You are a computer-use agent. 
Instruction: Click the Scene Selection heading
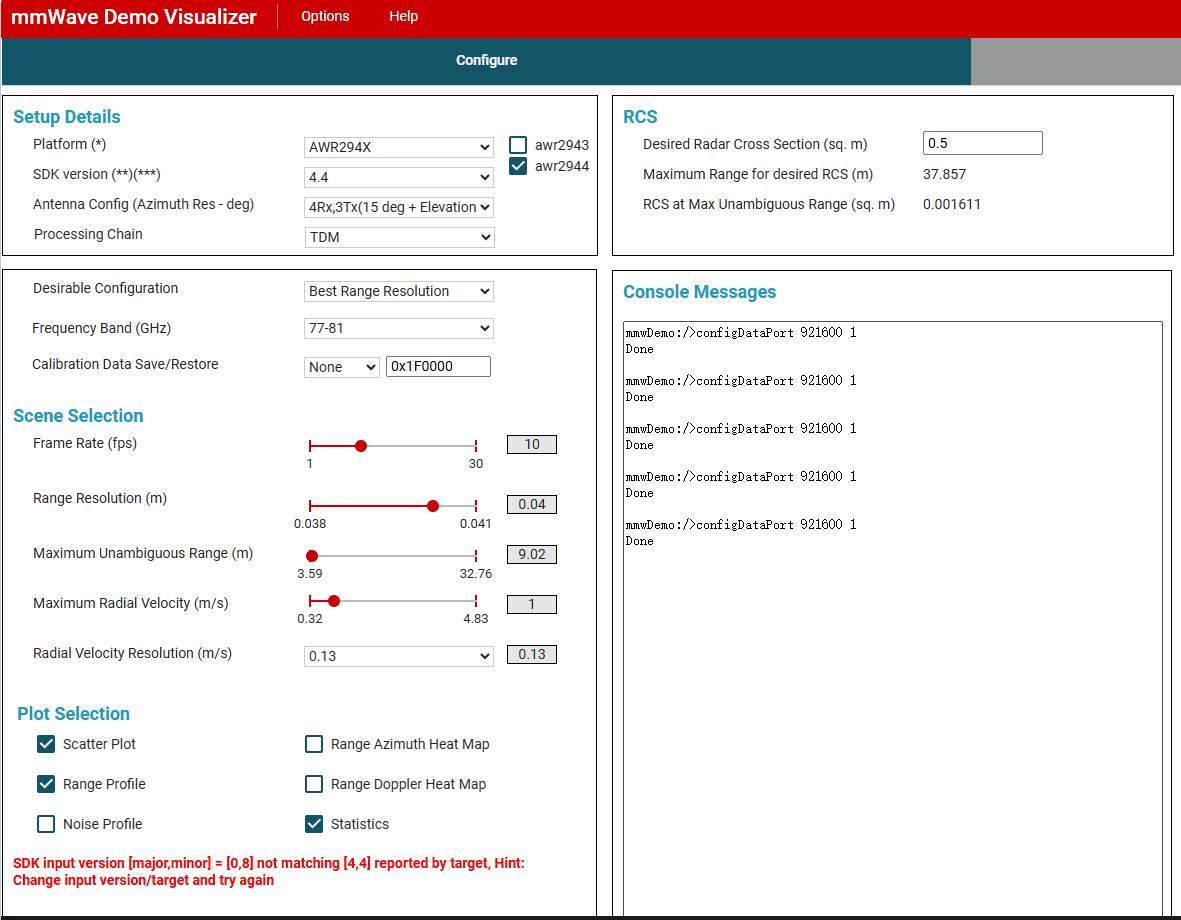tap(78, 416)
